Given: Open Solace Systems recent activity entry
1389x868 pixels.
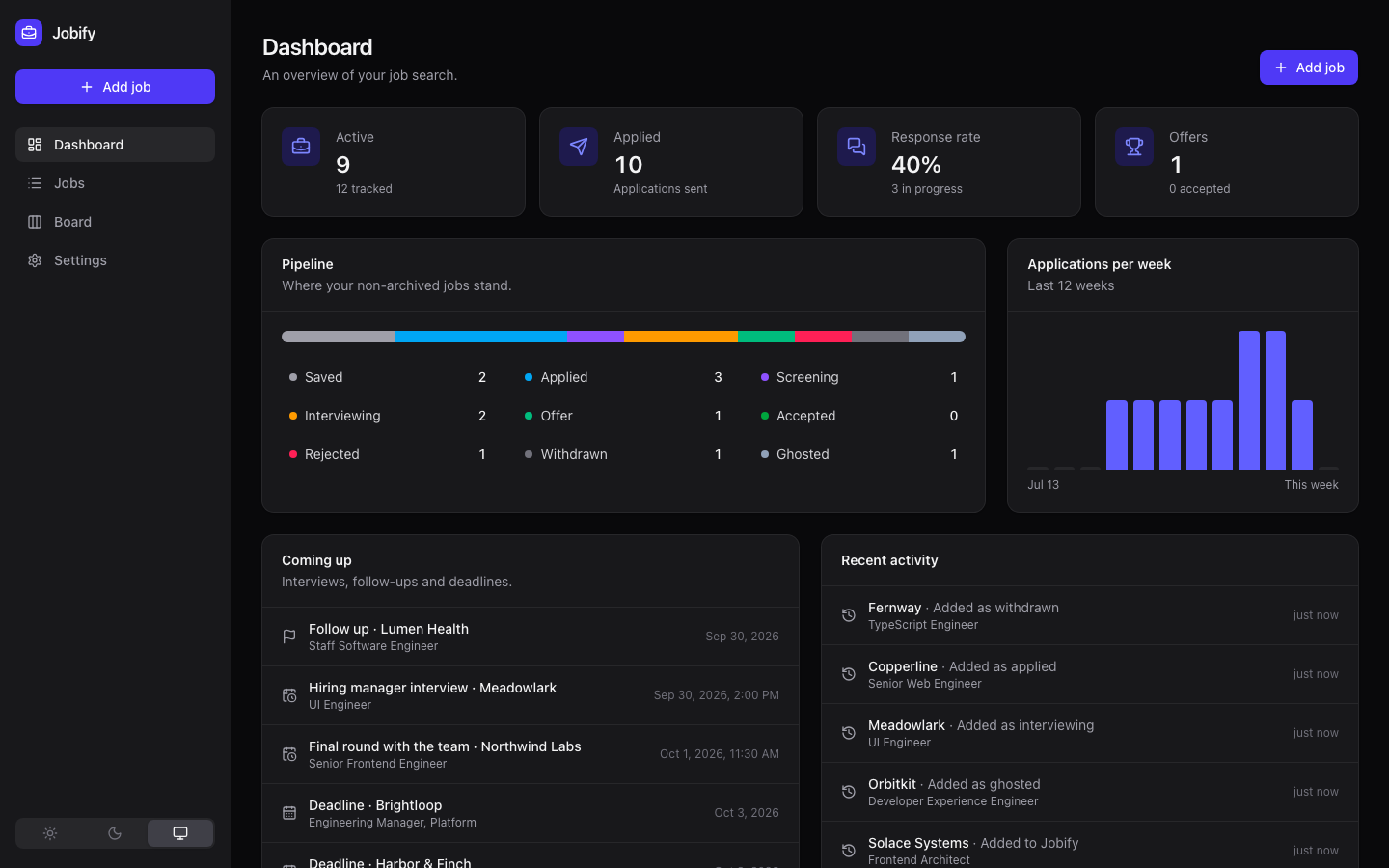Looking at the screenshot, I should [x=1090, y=846].
